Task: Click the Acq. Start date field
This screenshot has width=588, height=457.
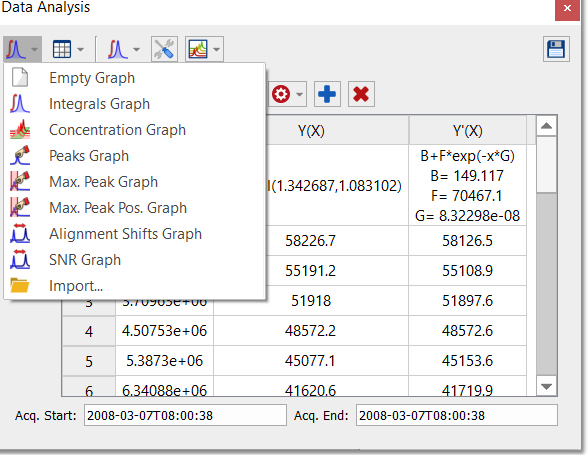Action: pos(185,415)
